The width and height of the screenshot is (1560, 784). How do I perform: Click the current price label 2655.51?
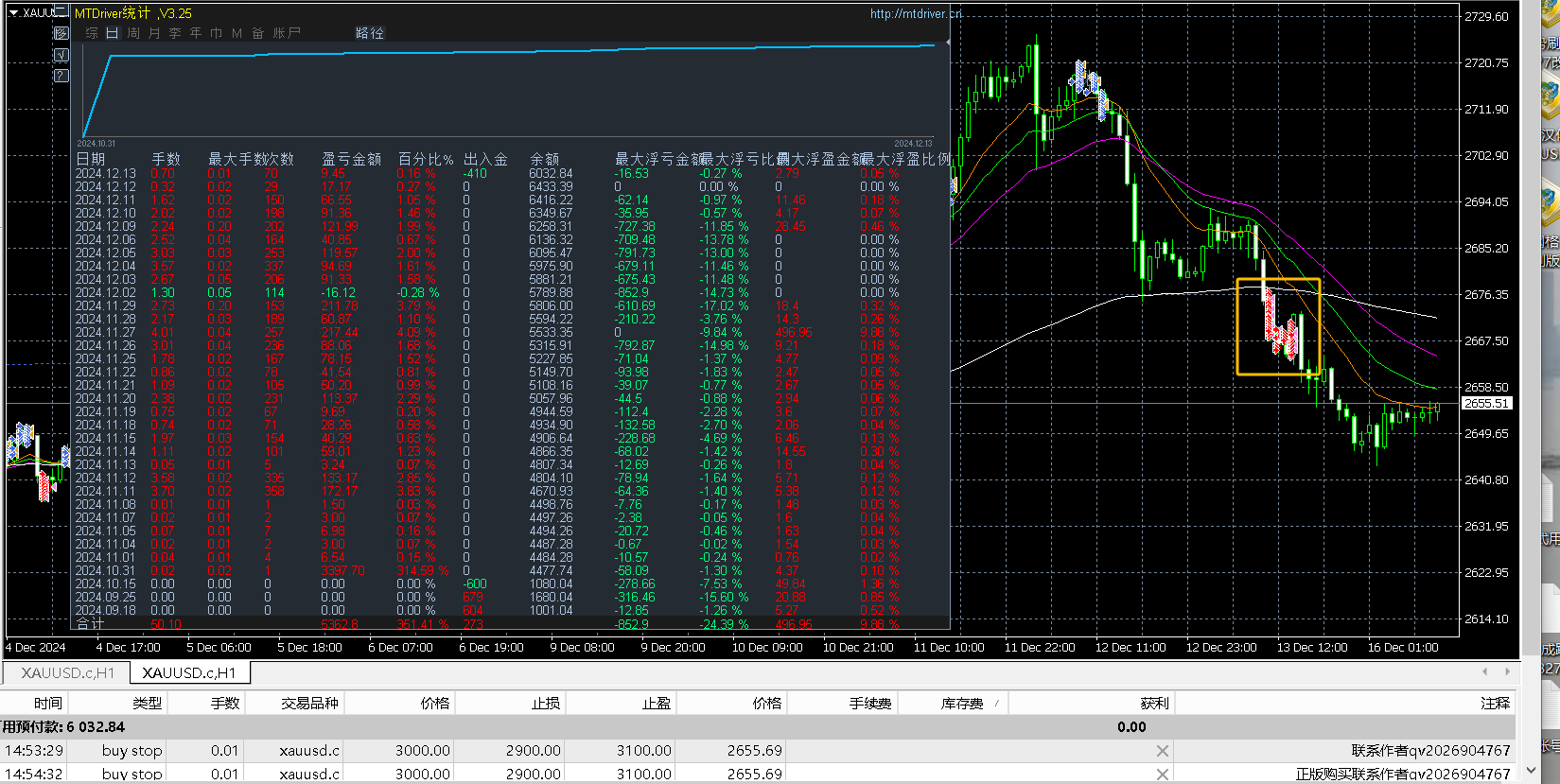[1486, 403]
